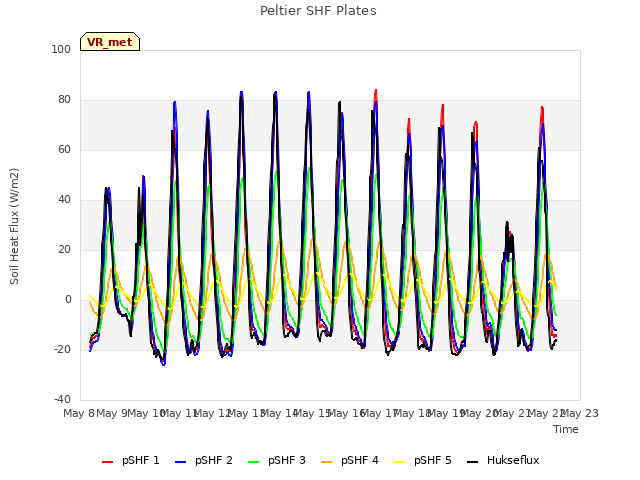This screenshot has height=480, width=640.
Task: Toggle the pSHF 3 legend label
Action: [x=287, y=460]
